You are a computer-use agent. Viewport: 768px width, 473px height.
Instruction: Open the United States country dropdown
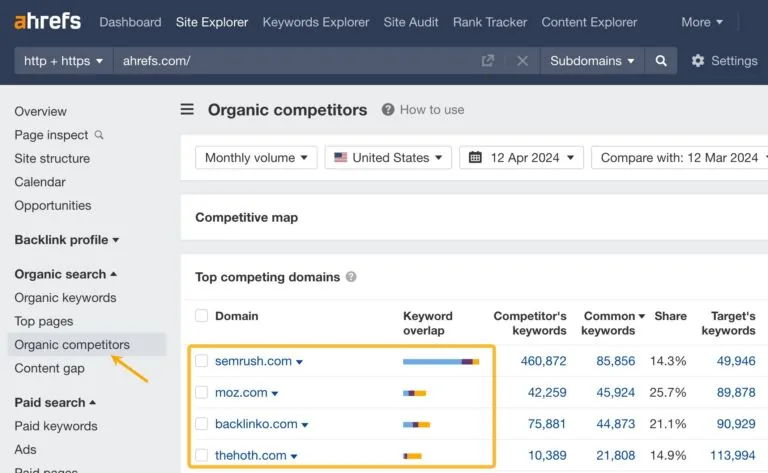pyautogui.click(x=388, y=158)
